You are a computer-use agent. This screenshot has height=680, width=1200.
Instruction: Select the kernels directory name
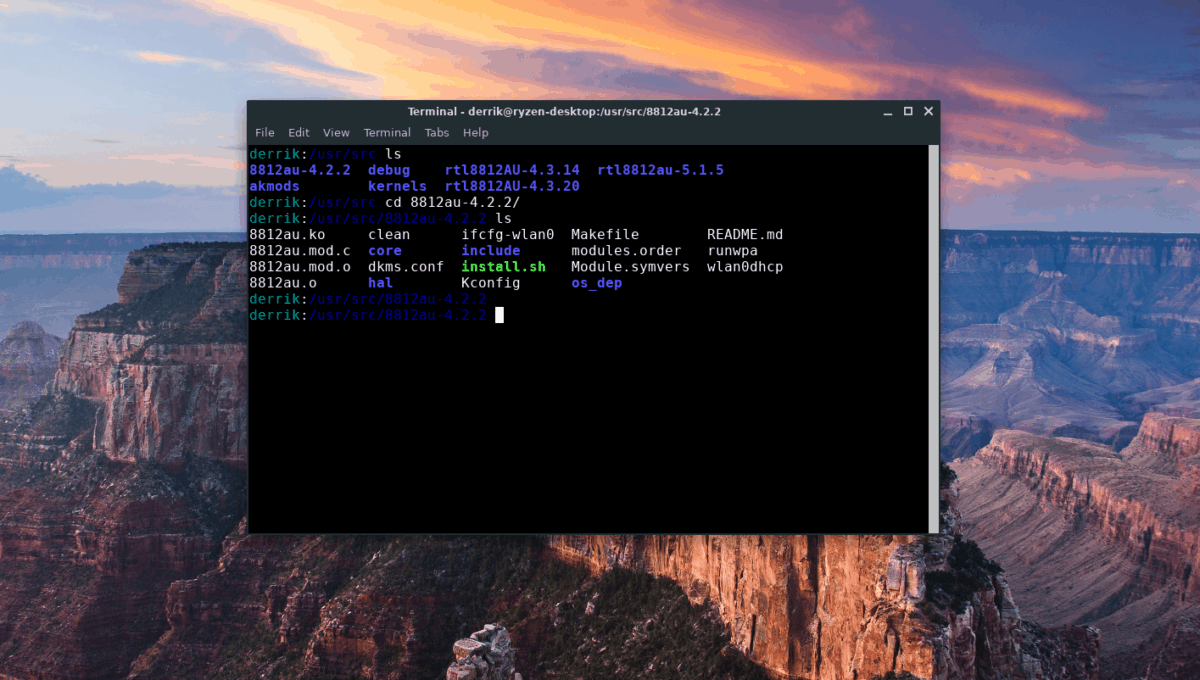coord(396,186)
